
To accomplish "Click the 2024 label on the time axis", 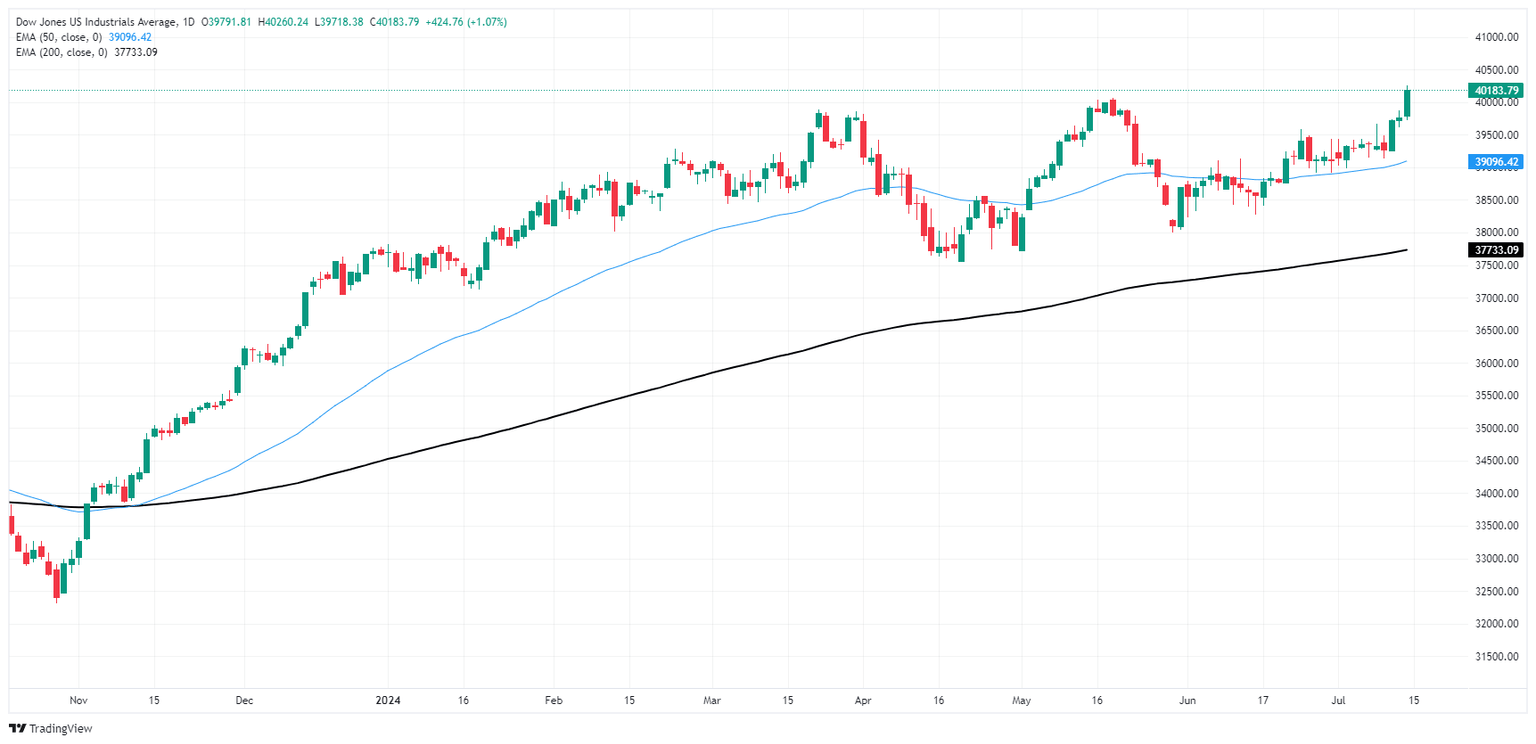I will click(390, 701).
